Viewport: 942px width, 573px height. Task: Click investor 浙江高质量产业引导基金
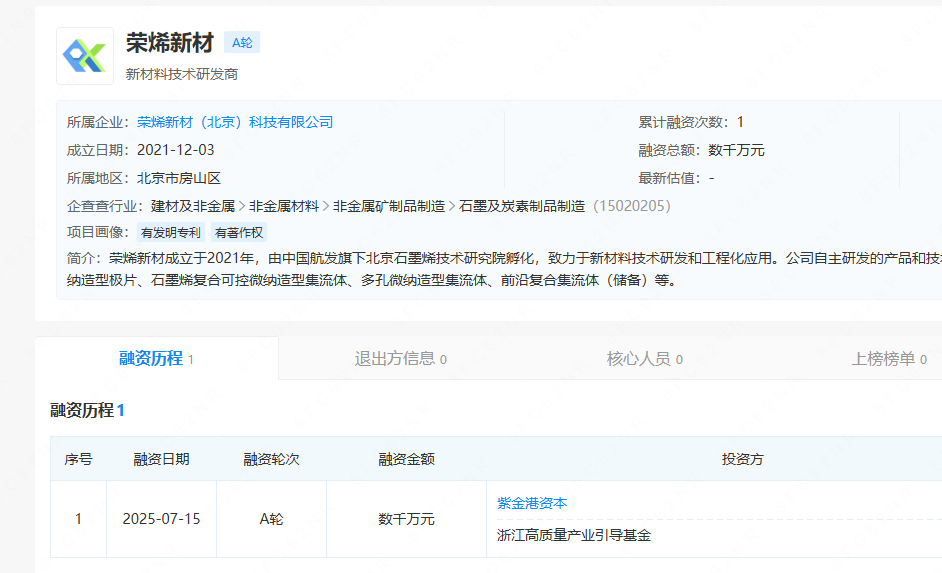pos(574,535)
